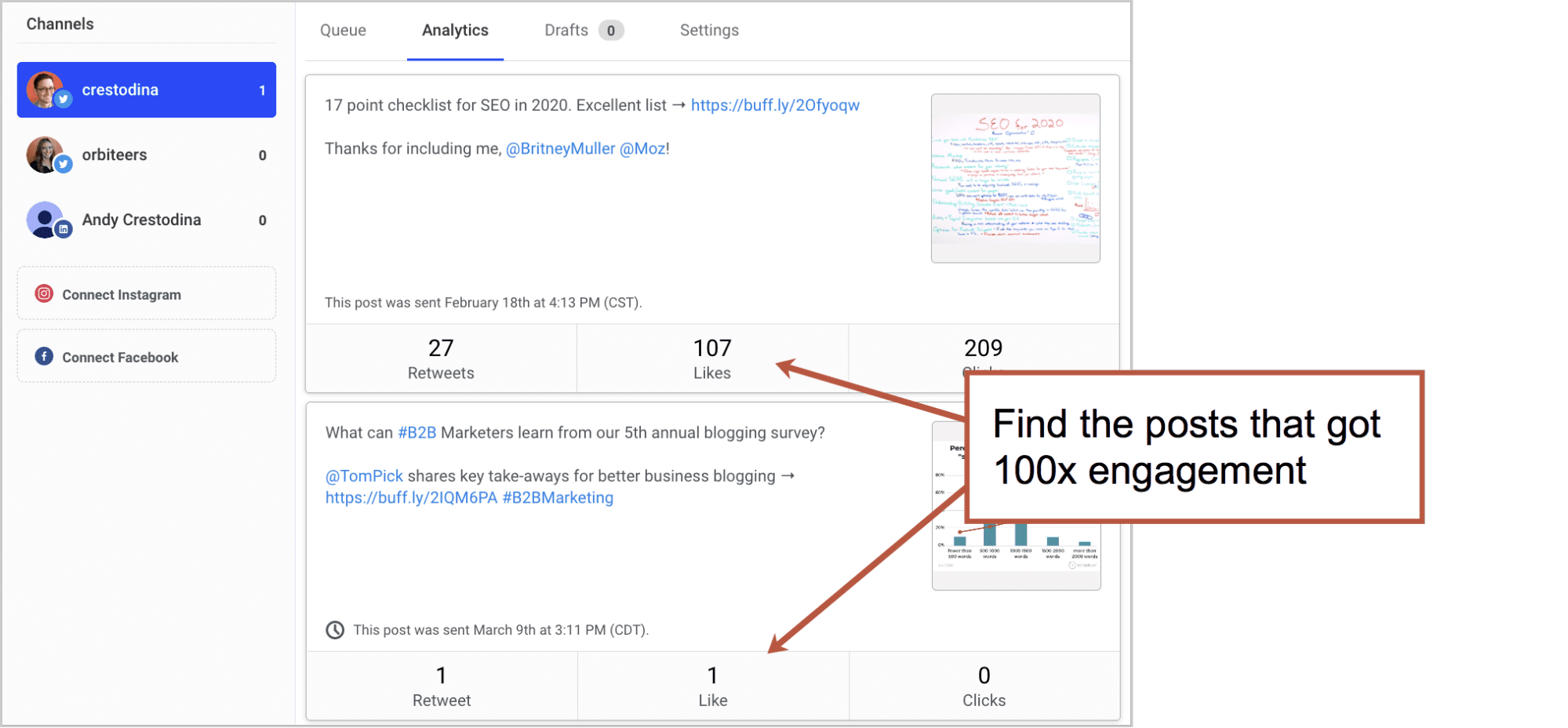Click the crestodina profile avatar
Viewport: 1568px width, 728px height.
[45, 89]
